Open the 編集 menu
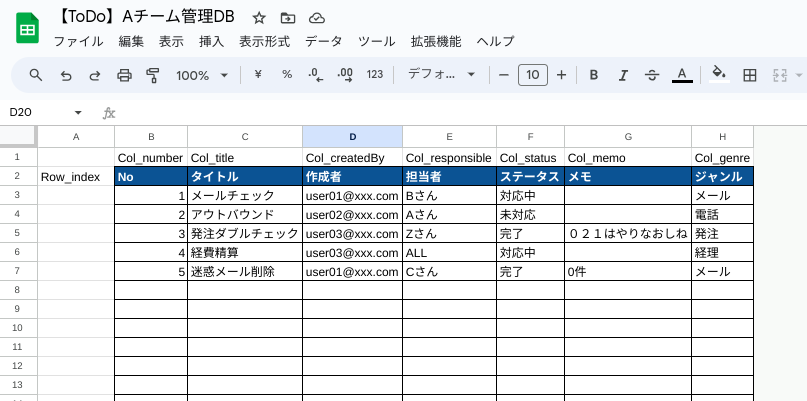Screen dimensions: 807x401 [131, 42]
